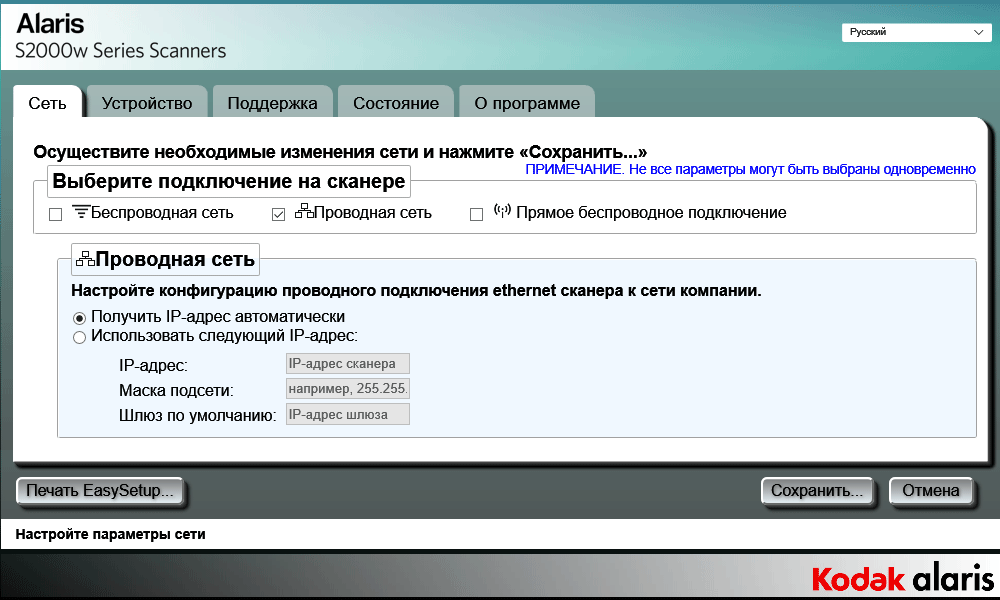Click the network icon in Проводная сеть heading
The image size is (1000, 600).
[x=85, y=258]
